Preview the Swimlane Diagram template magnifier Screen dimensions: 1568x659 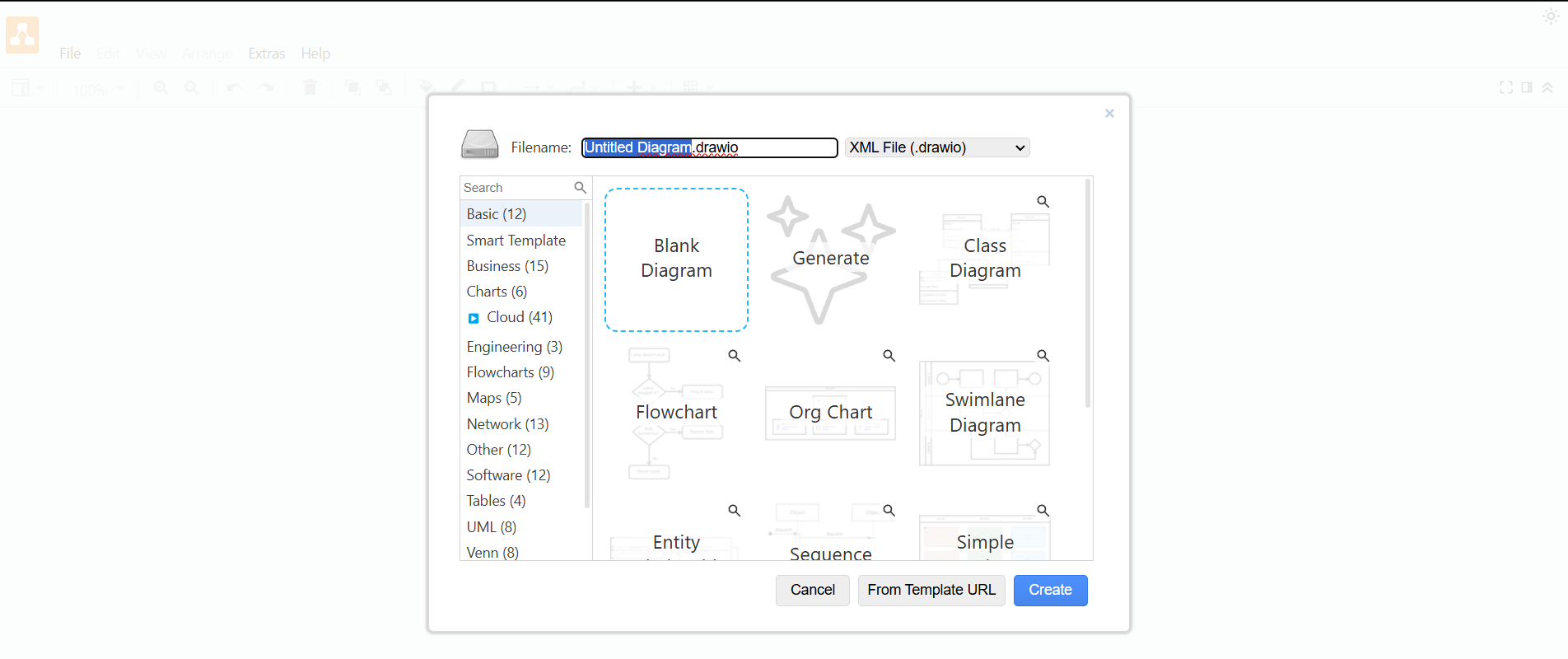pyautogui.click(x=1043, y=356)
